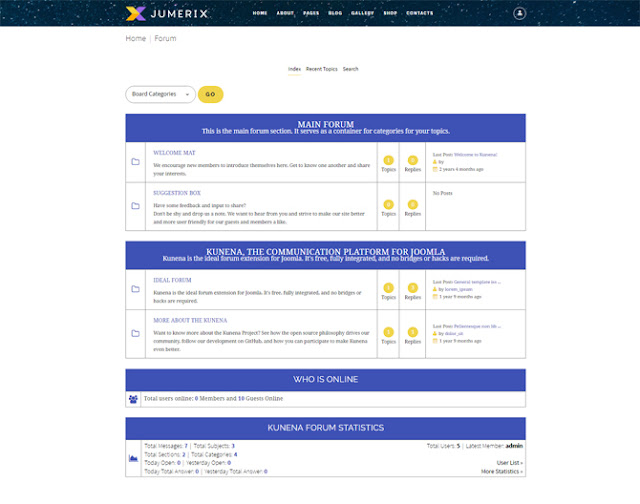640x504 pixels.
Task: Click Replies badge for More About the Kunena
Action: (413, 332)
